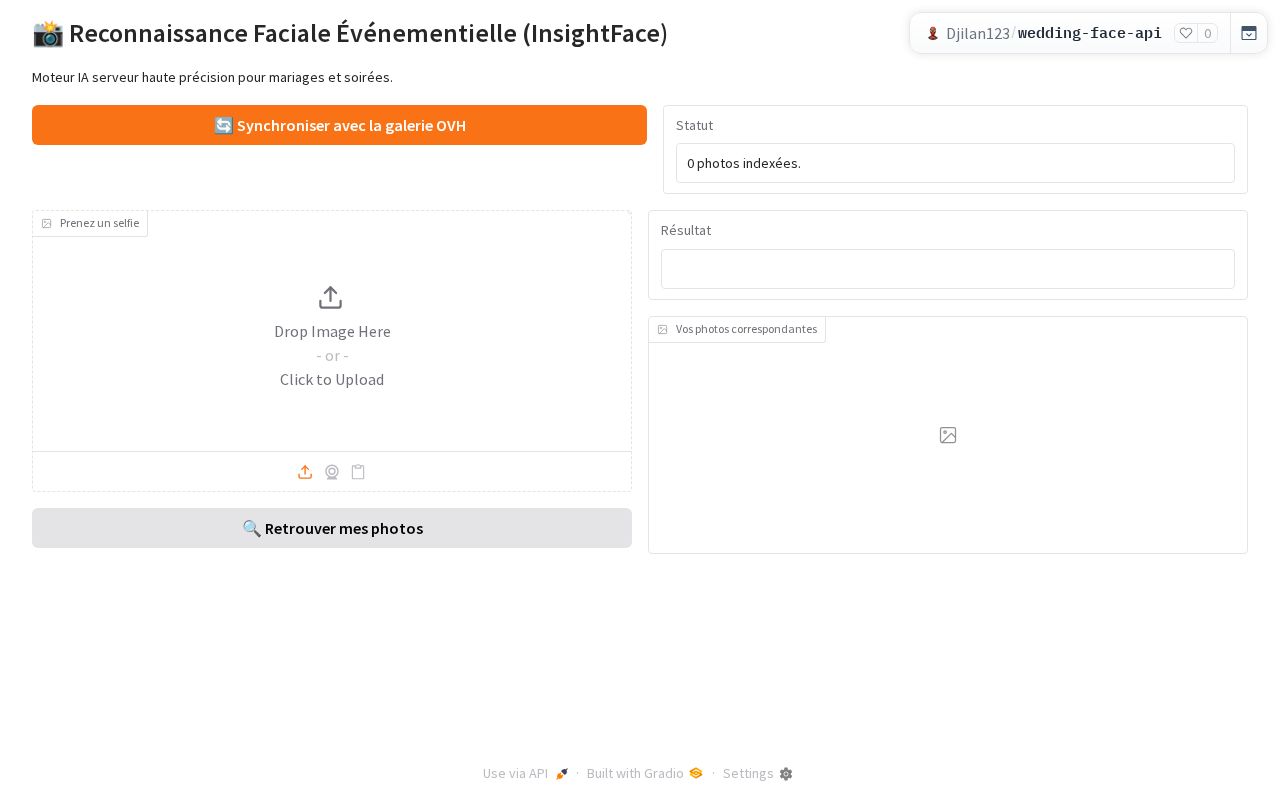1280x800 pixels.
Task: Click the upload arrow in the drop area
Action: pos(331,298)
